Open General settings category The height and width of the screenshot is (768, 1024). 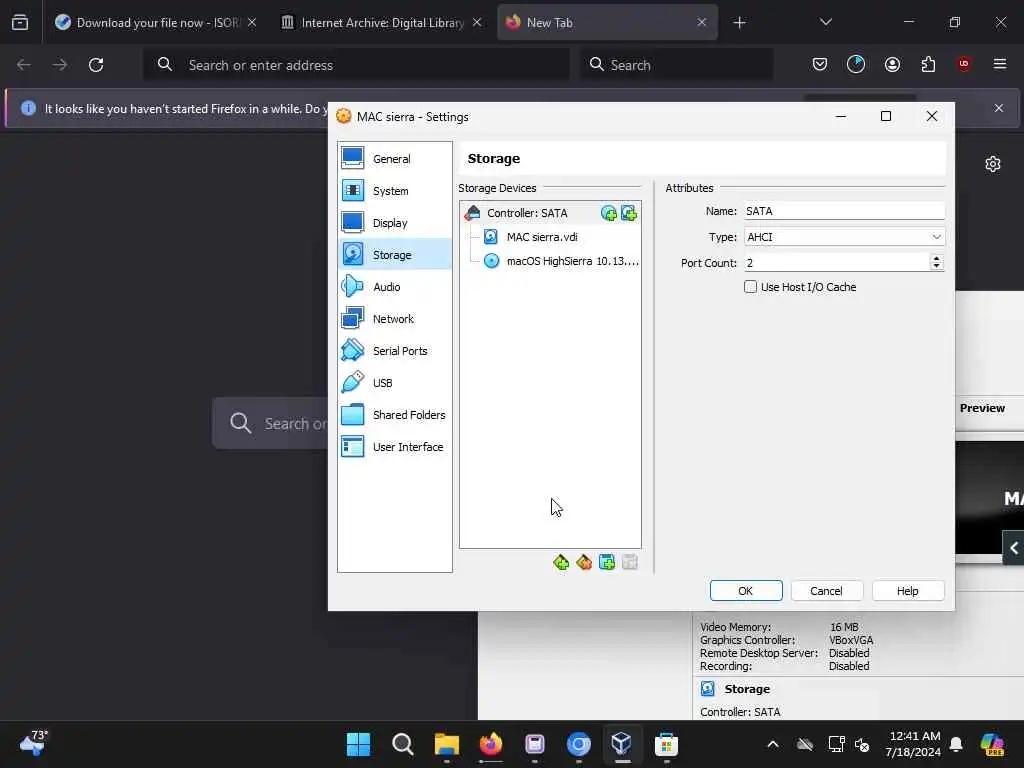tap(394, 159)
